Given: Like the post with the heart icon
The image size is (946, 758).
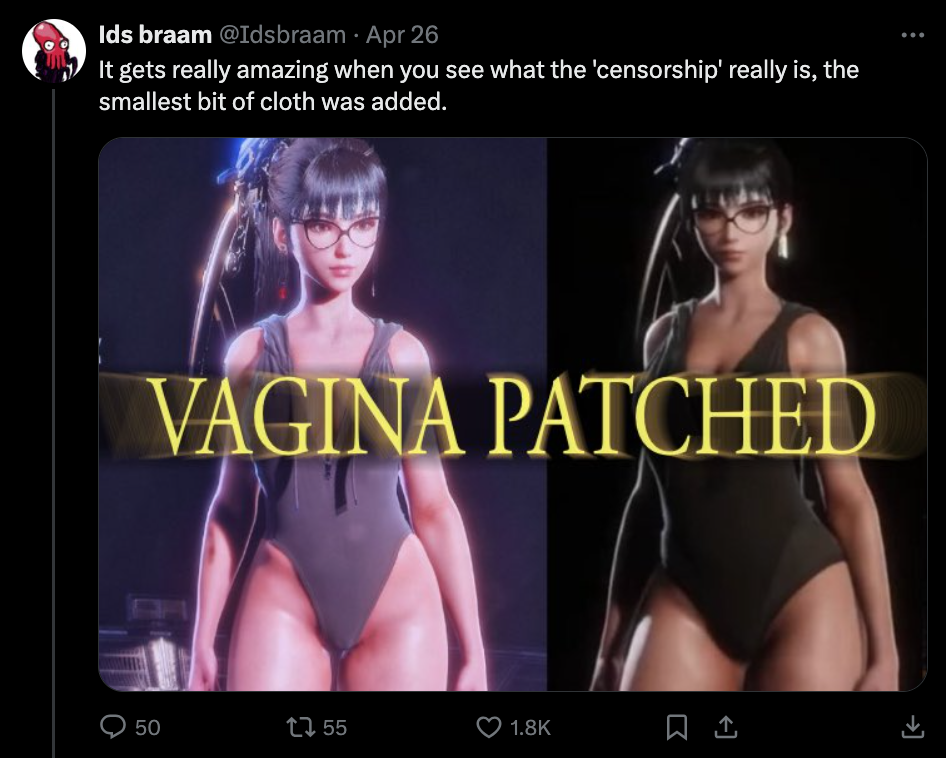Looking at the screenshot, I should (488, 727).
